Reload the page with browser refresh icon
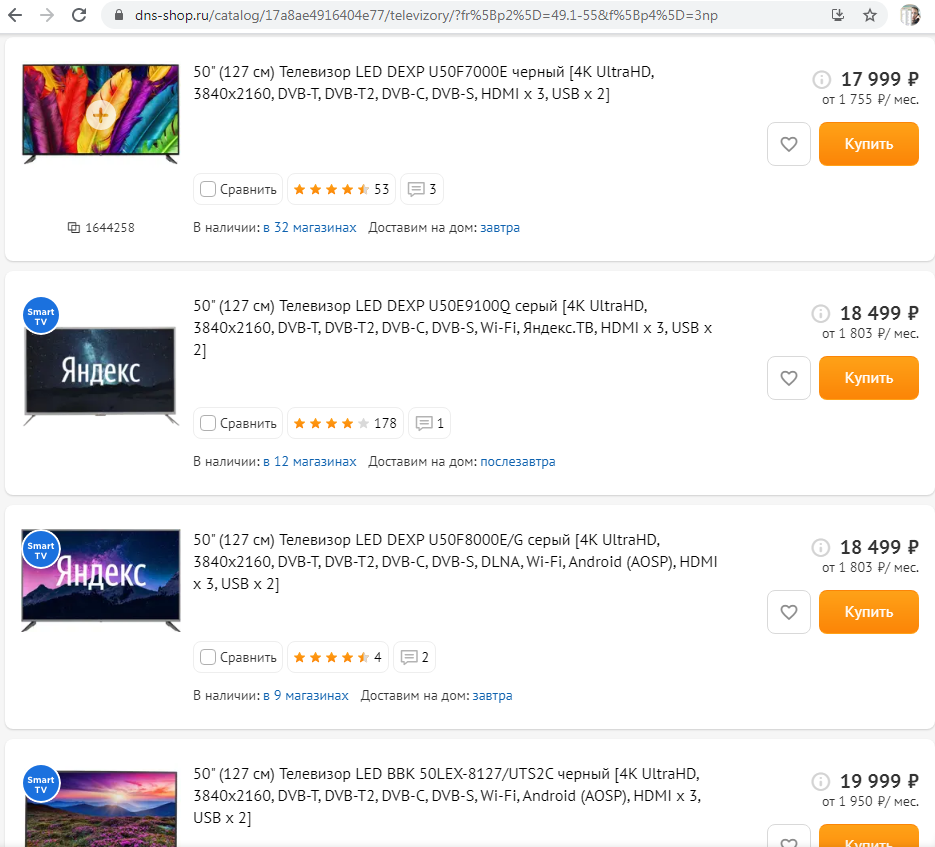935x847 pixels. 79,15
